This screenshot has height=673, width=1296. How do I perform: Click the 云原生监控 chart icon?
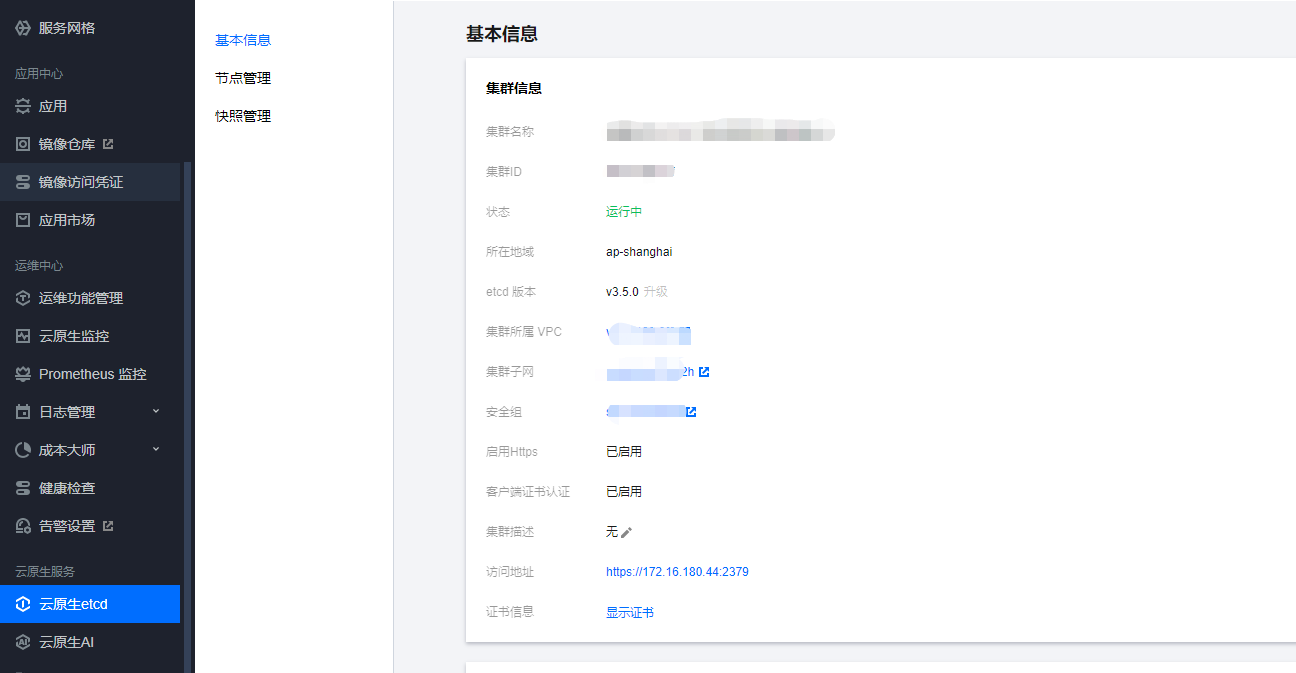click(23, 336)
